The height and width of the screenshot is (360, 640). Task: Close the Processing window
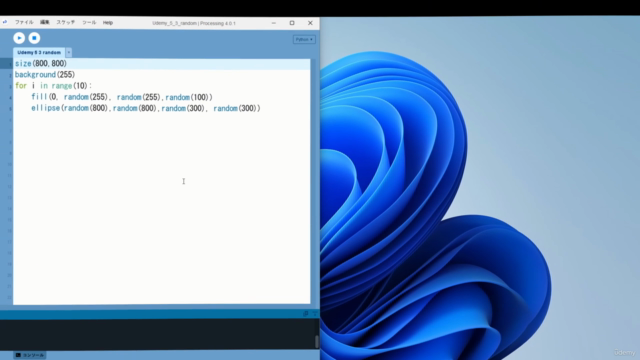tap(310, 23)
